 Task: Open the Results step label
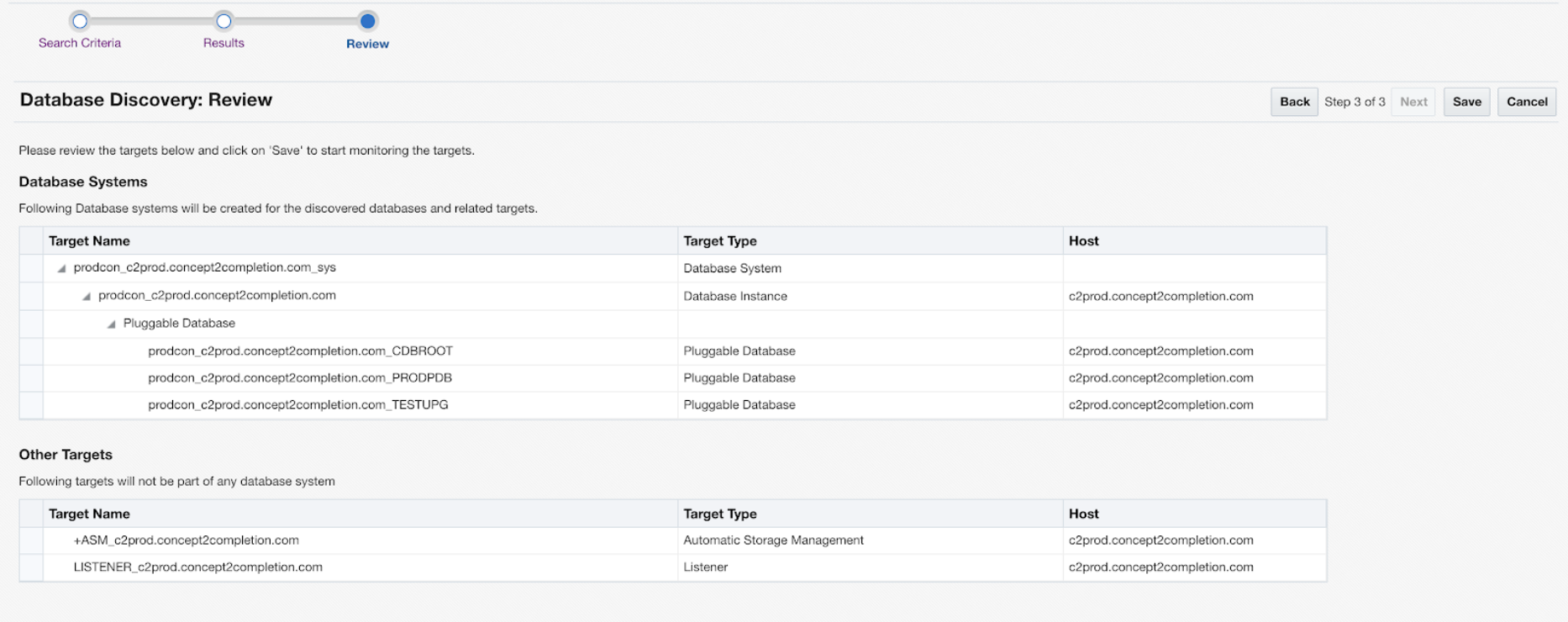(224, 43)
